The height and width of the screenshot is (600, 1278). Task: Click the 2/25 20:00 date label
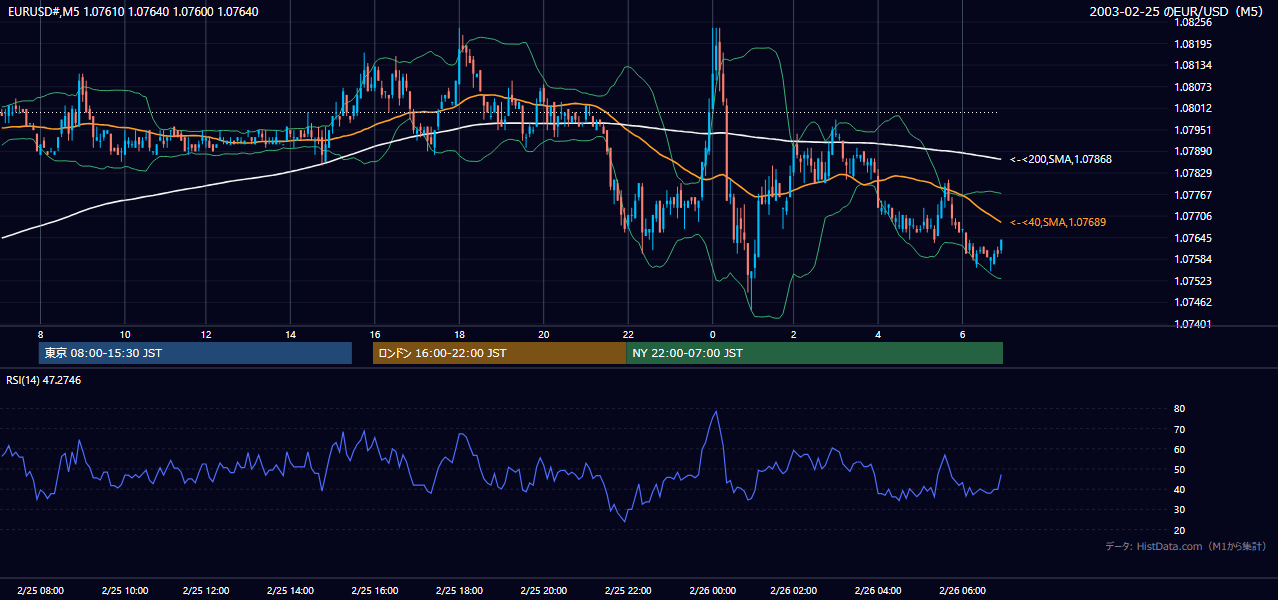(x=543, y=590)
